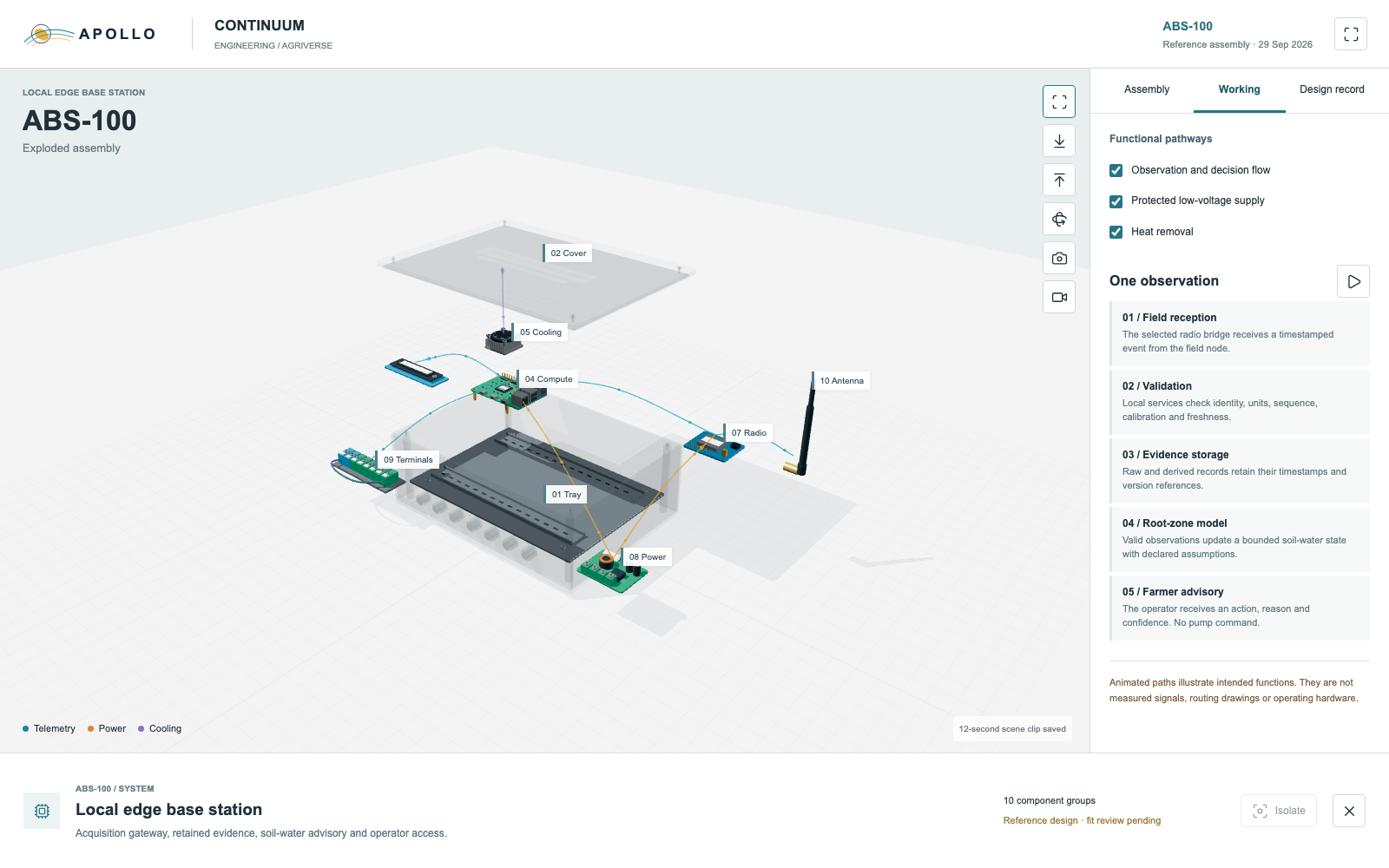
Task: Select step 01 / Field reception
Action: point(1240,333)
